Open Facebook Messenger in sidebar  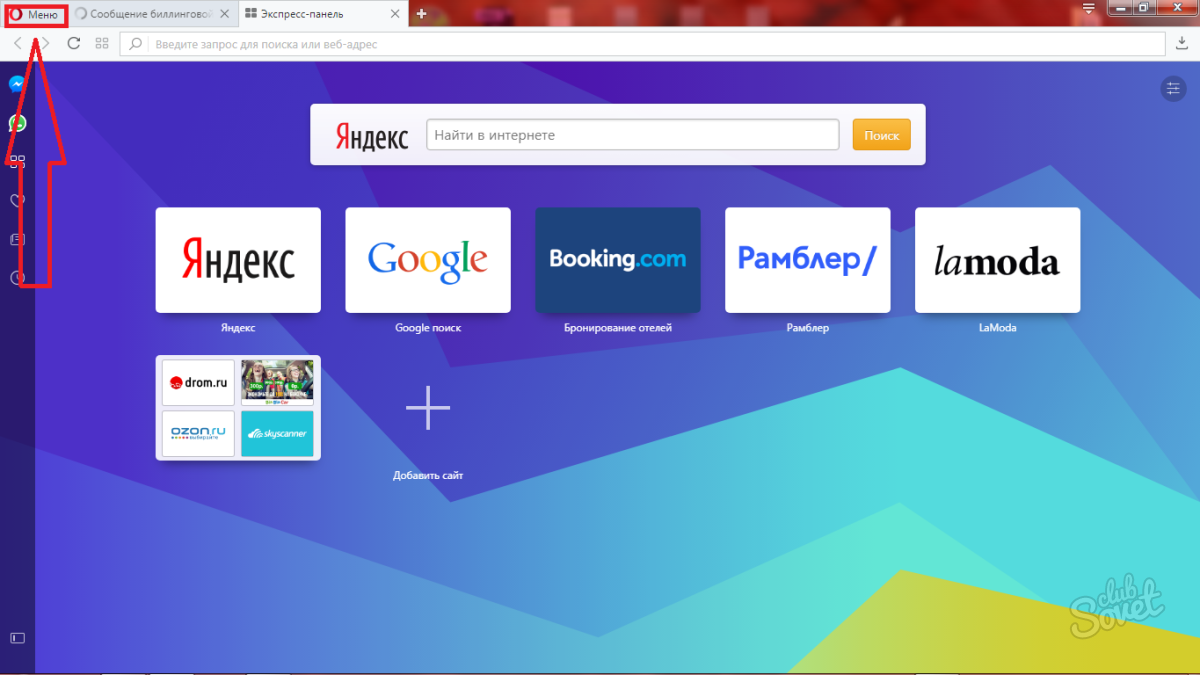(17, 84)
